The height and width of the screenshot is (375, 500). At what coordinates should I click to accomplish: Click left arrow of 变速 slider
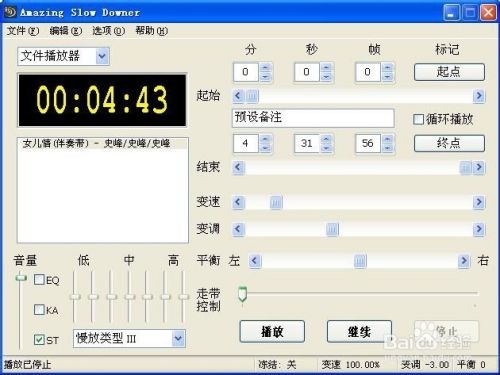(x=238, y=202)
